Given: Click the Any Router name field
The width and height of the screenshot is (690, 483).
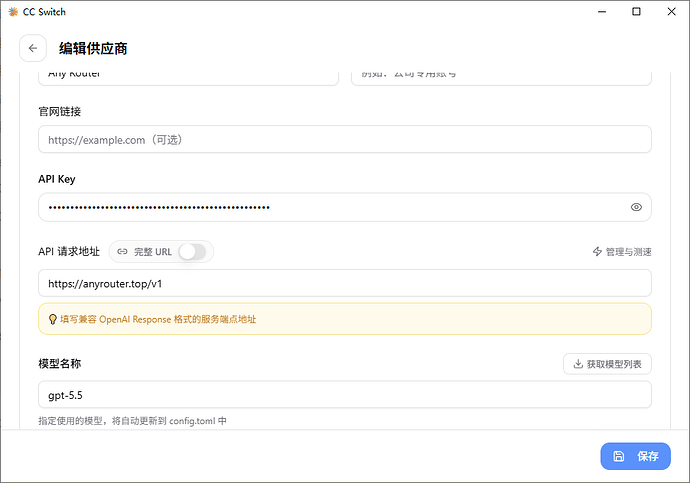Looking at the screenshot, I should click(x=188, y=77).
